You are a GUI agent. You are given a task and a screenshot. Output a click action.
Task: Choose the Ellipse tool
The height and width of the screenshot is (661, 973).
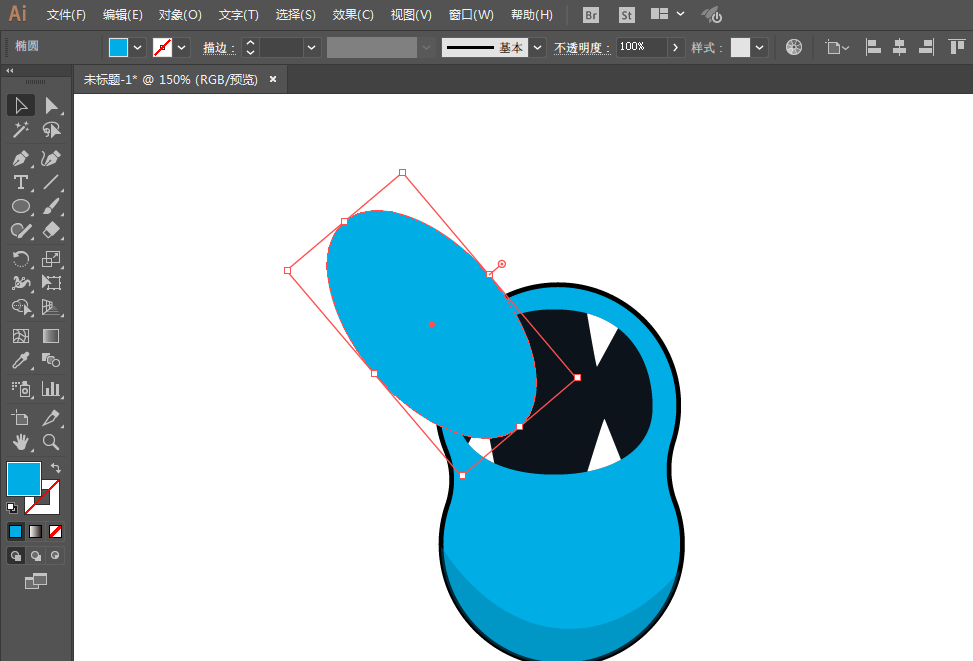coord(20,206)
